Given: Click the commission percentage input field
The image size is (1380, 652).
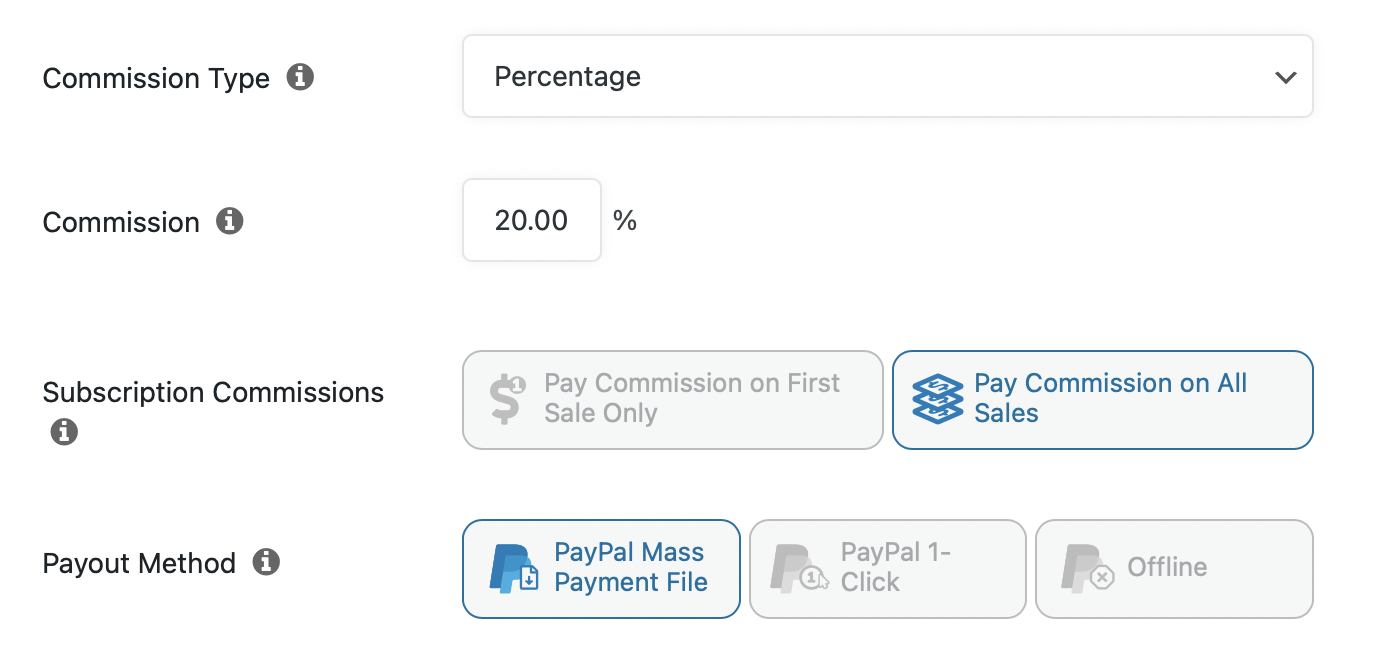Looking at the screenshot, I should click(531, 220).
